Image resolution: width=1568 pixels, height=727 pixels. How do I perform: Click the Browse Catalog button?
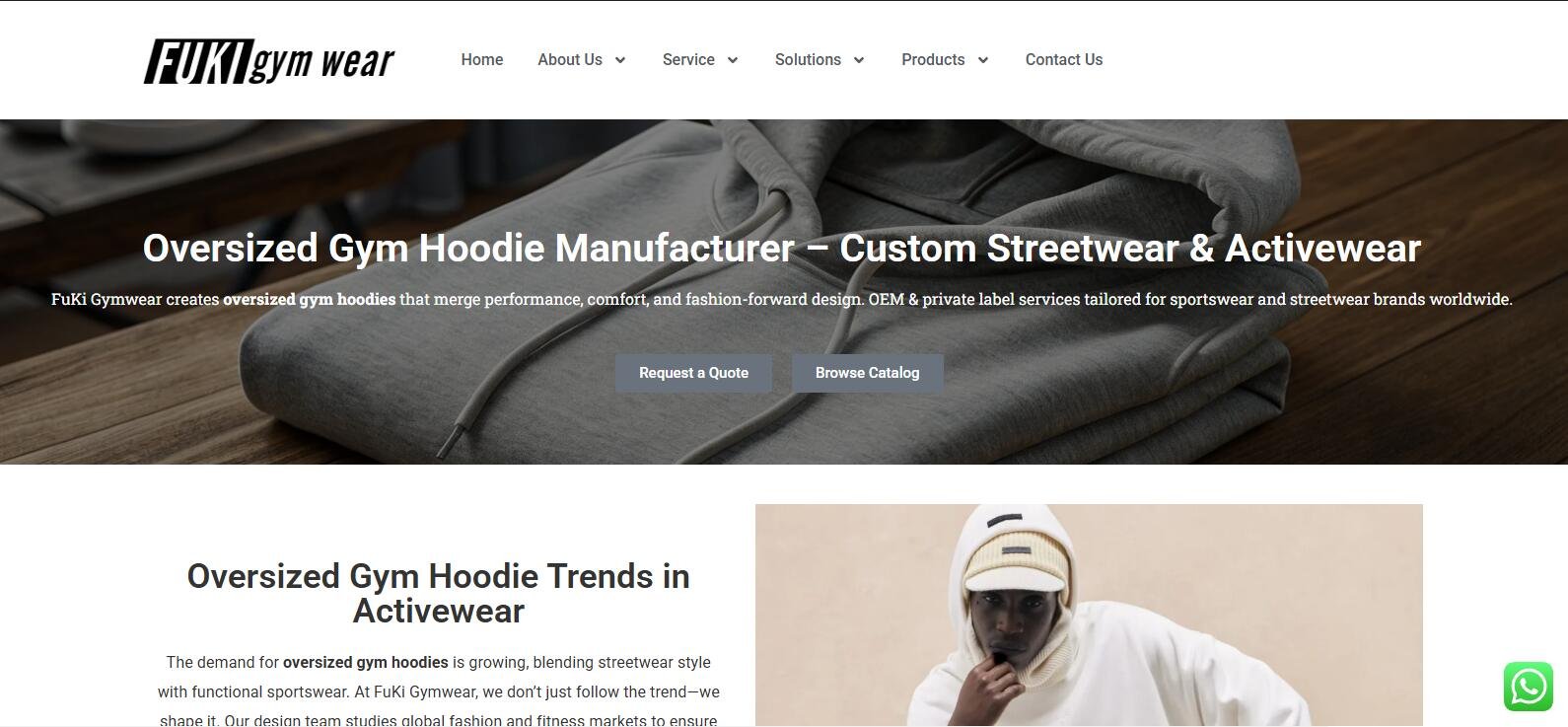(868, 373)
